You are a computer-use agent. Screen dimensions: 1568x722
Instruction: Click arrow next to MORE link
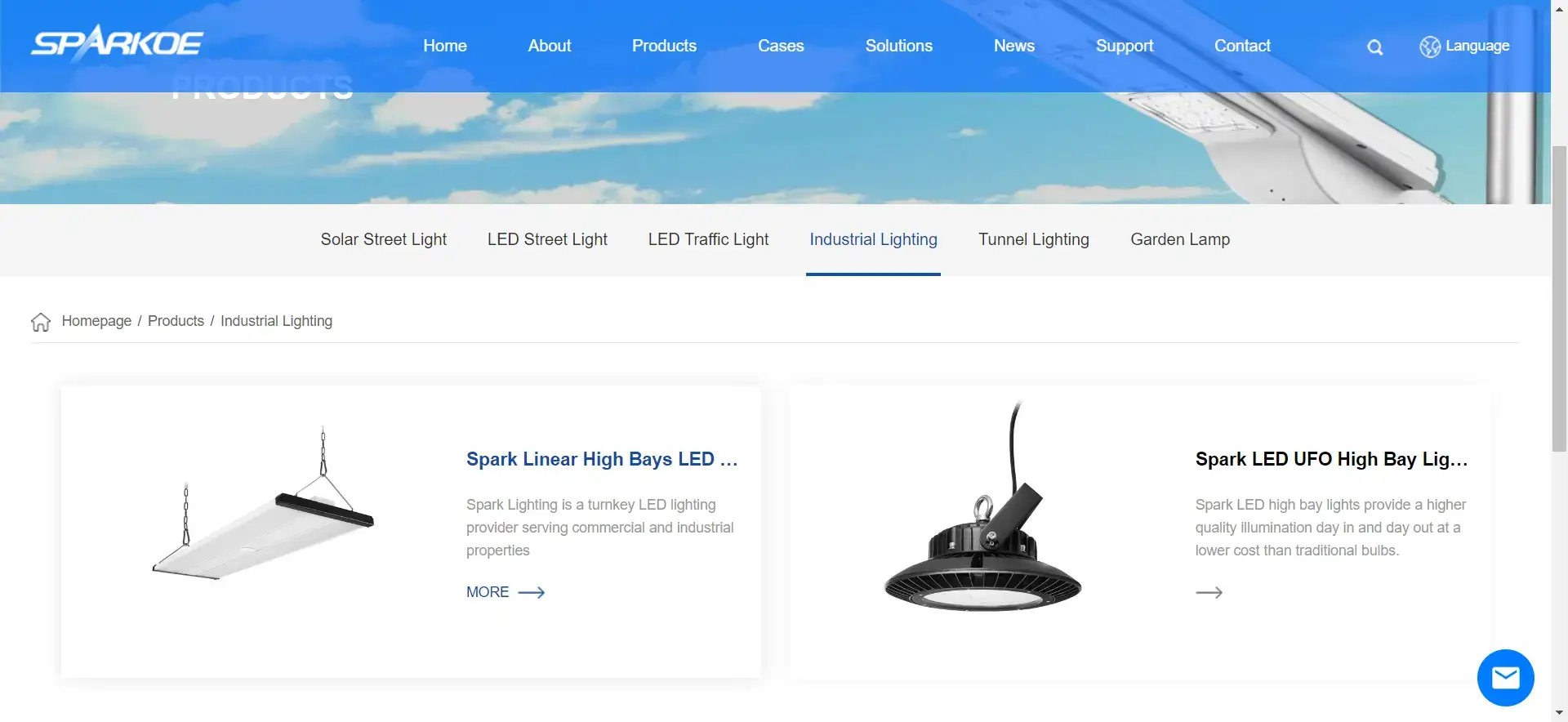[x=532, y=592]
